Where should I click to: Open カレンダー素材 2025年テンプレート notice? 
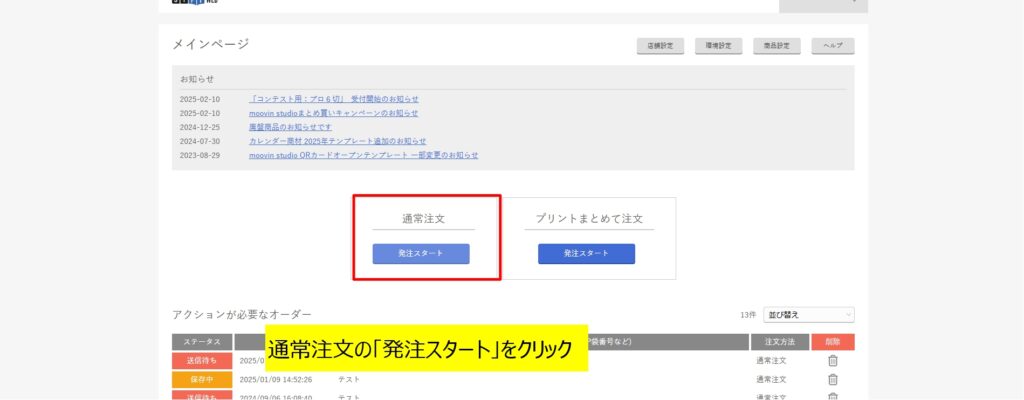tap(337, 141)
